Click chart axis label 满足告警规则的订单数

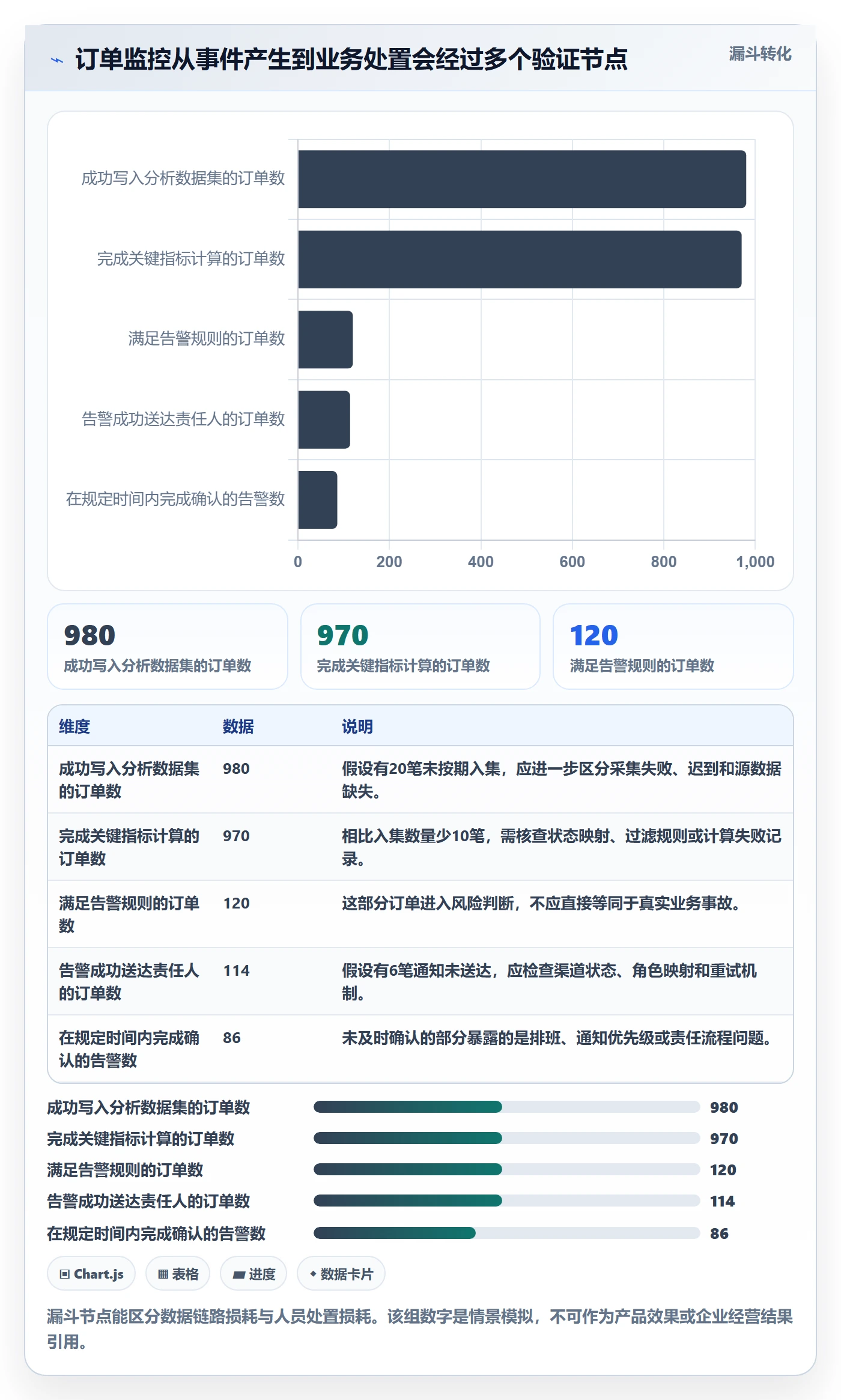point(207,339)
